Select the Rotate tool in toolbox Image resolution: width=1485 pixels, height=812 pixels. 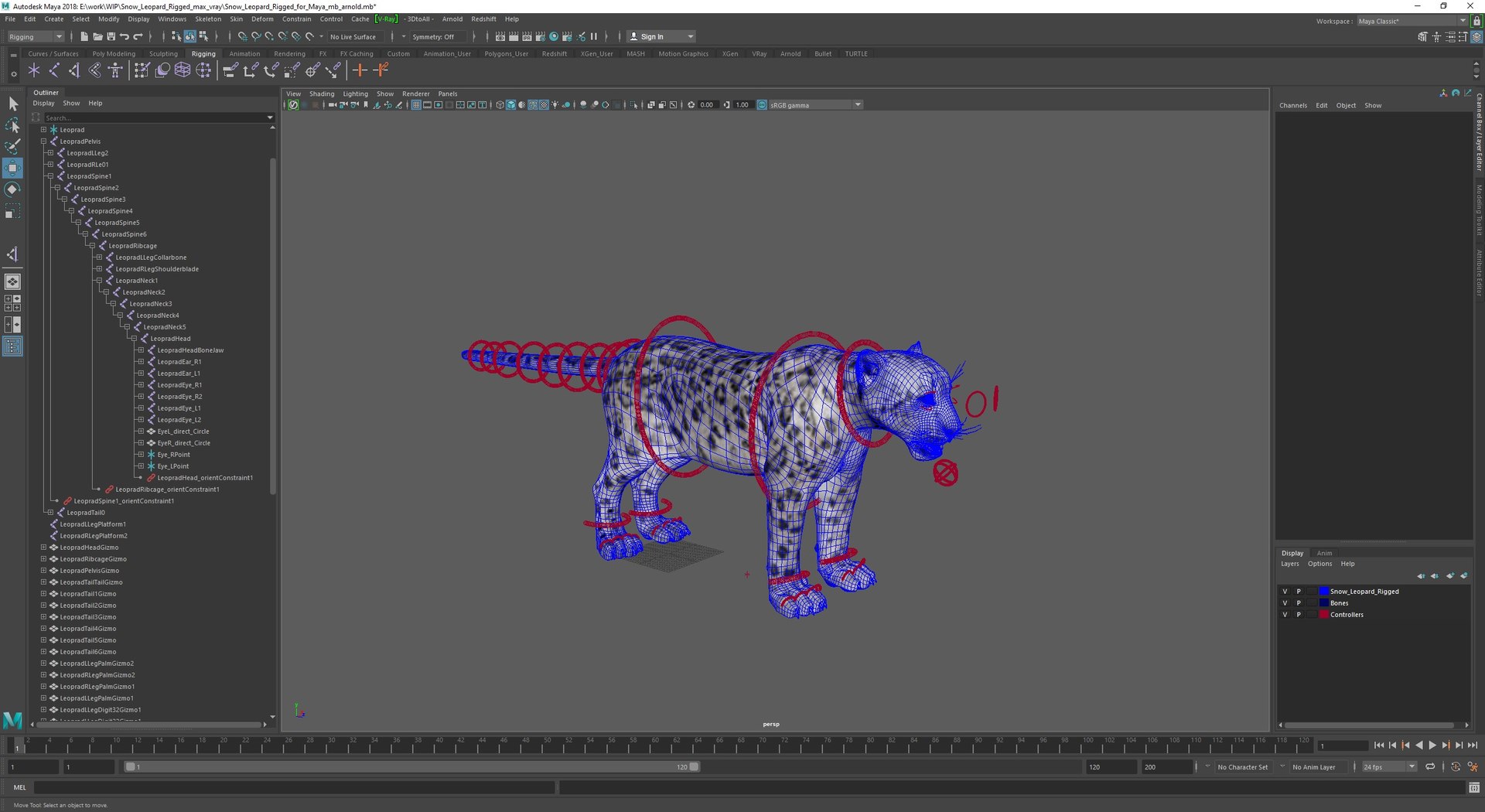(x=13, y=189)
